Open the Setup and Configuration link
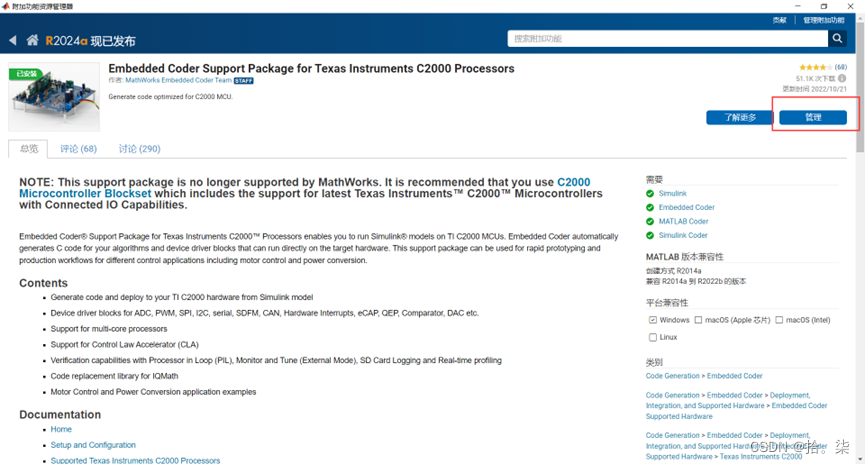 tap(93, 445)
